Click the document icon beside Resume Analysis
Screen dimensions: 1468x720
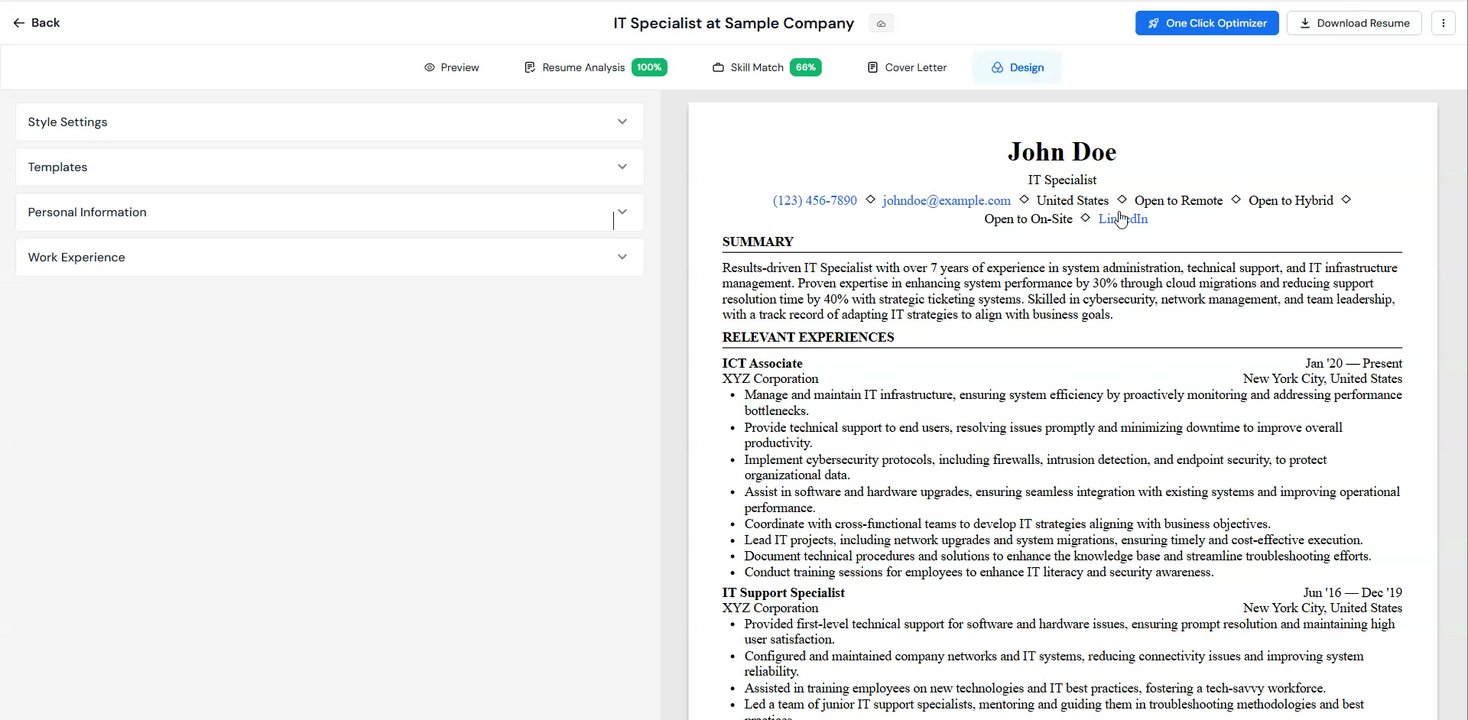[x=530, y=68]
